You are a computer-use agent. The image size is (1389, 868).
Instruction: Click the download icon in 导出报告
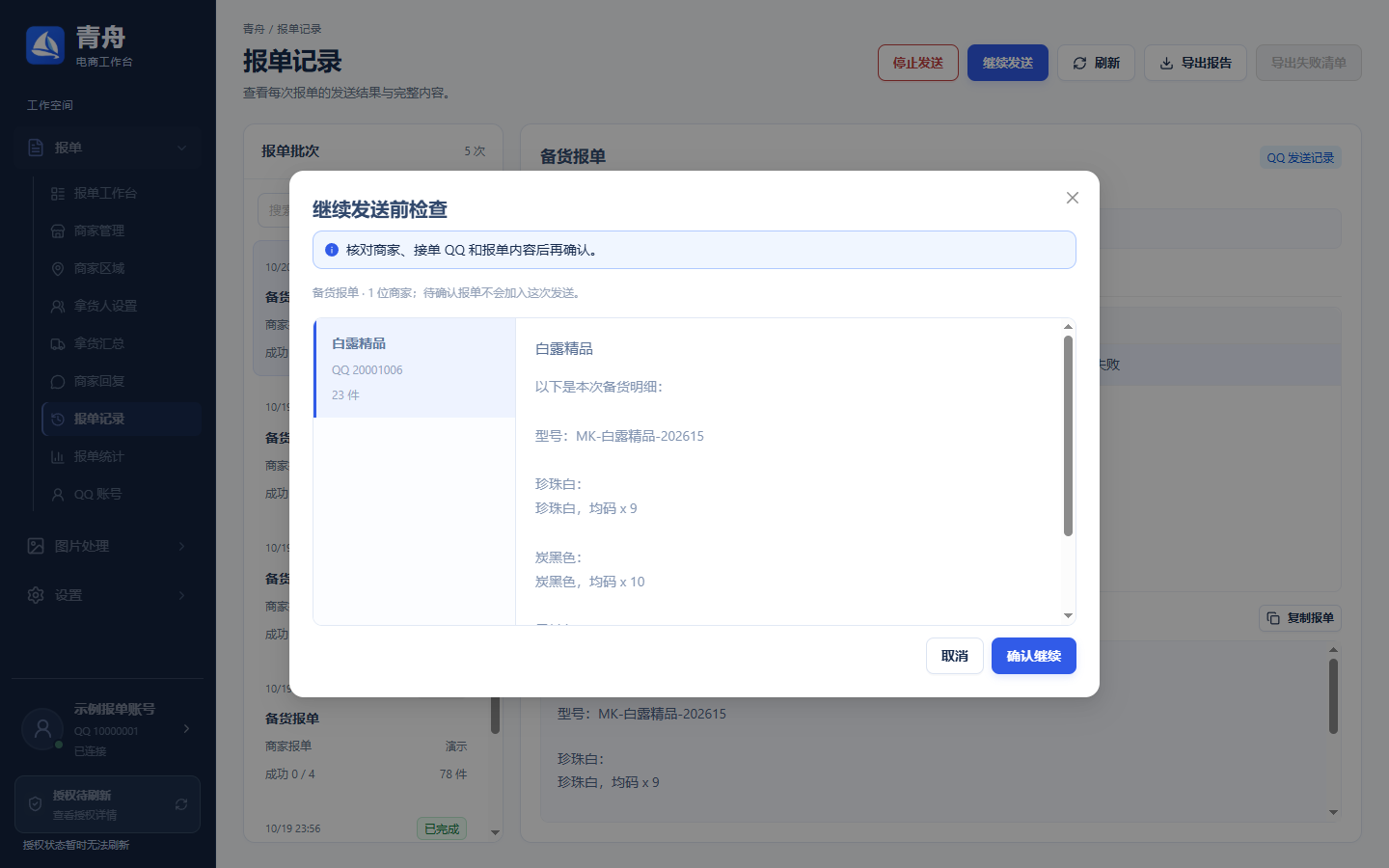point(1166,63)
